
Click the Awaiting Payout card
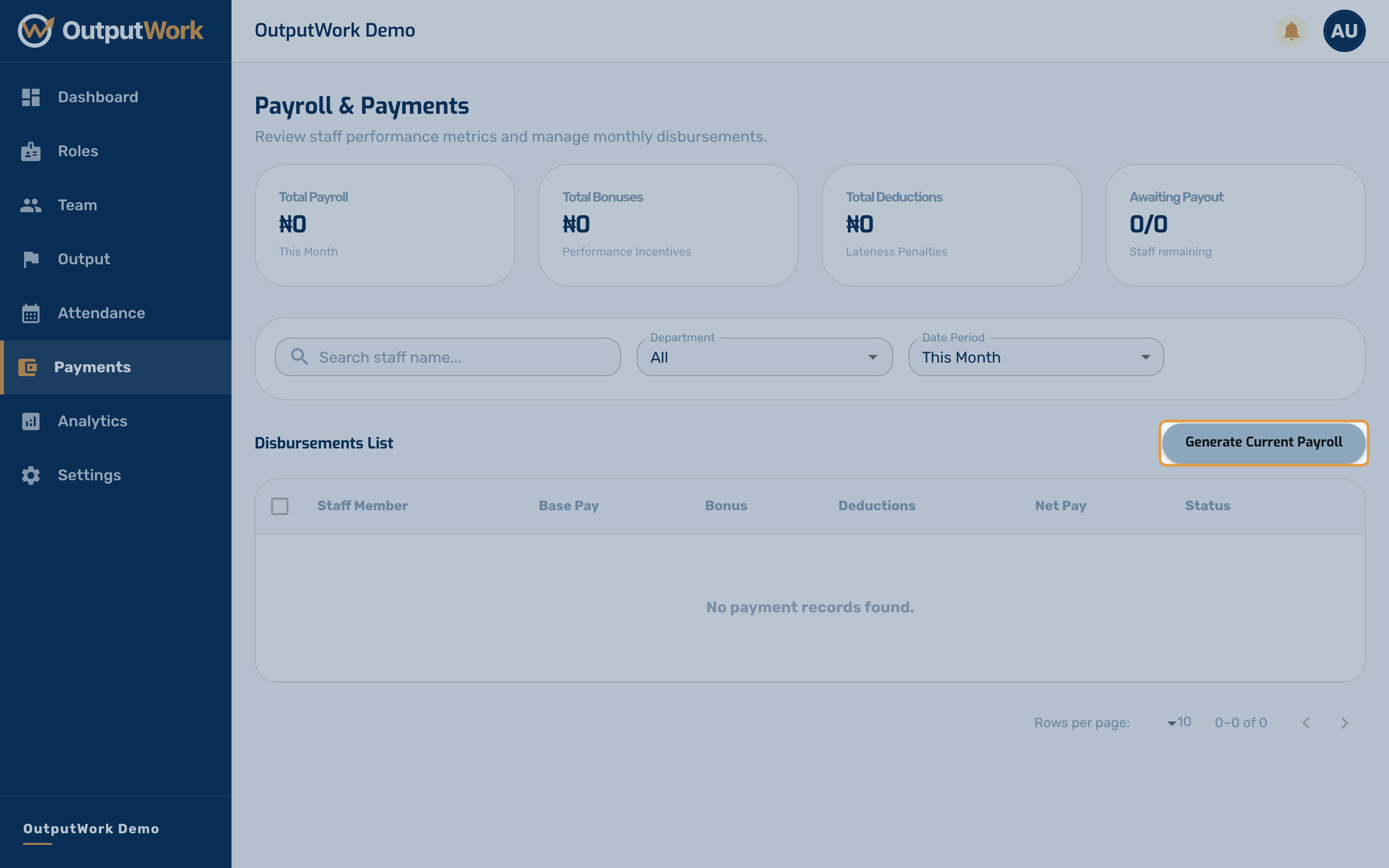1235,225
